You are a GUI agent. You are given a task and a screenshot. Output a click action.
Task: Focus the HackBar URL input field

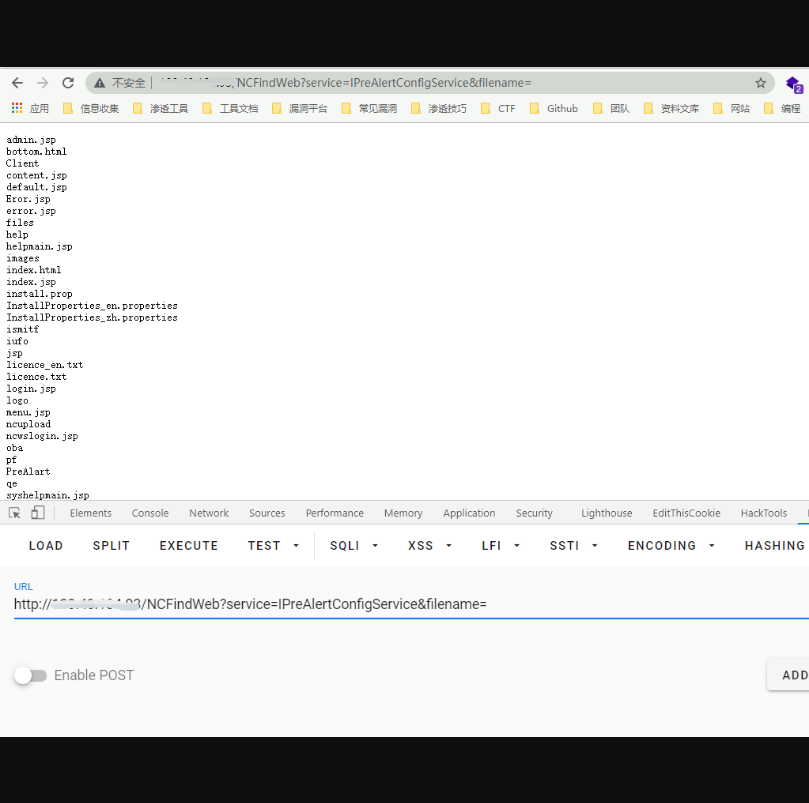tap(411, 604)
